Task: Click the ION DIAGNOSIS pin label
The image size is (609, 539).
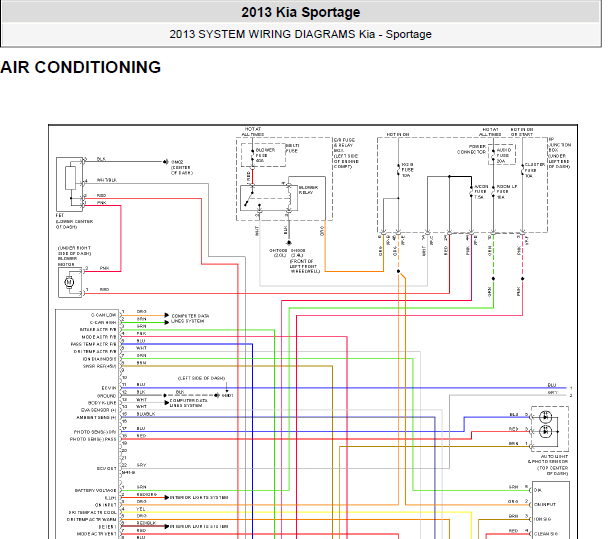Action: coord(99,359)
